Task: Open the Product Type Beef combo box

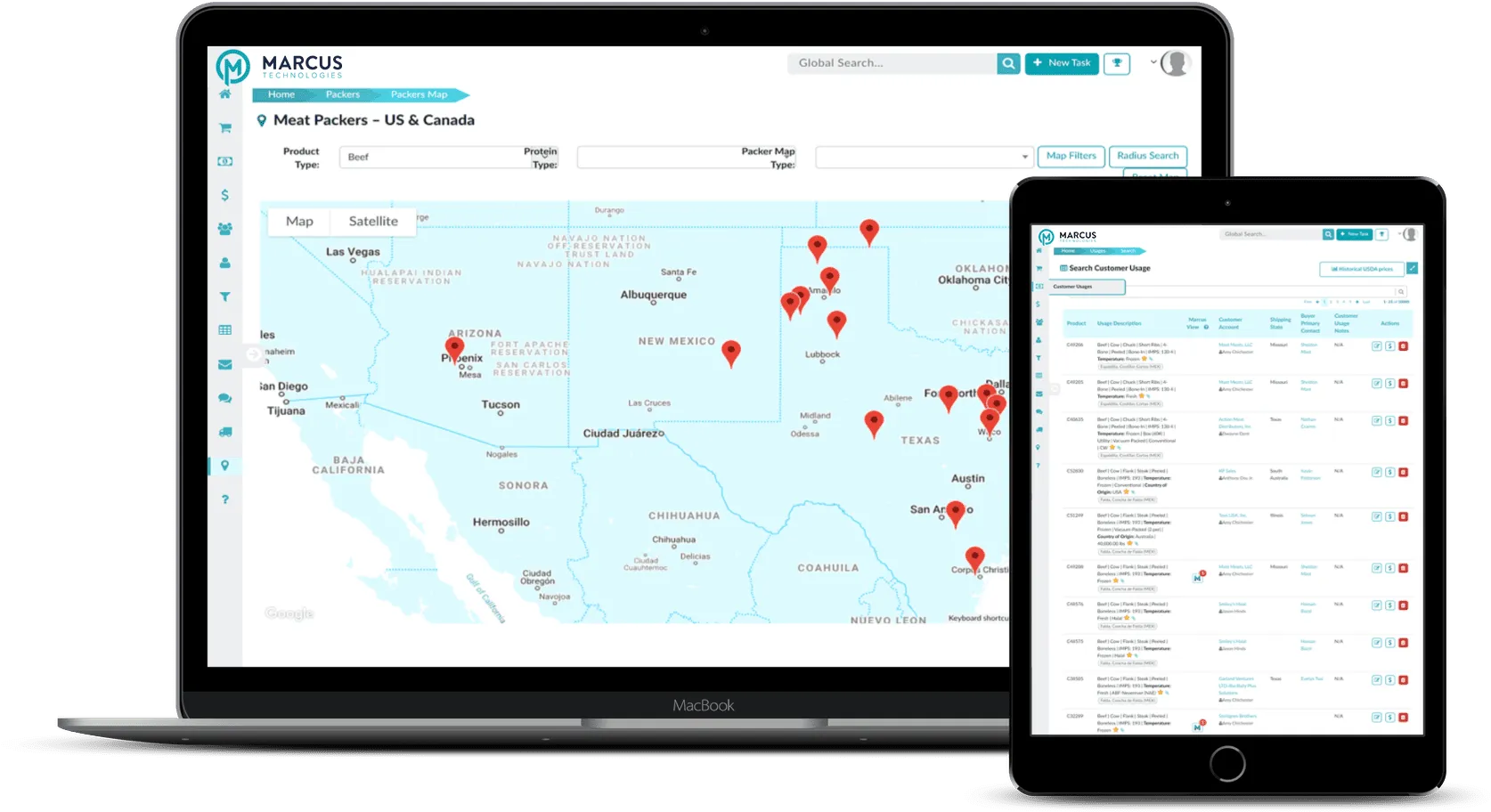Action: point(428,158)
